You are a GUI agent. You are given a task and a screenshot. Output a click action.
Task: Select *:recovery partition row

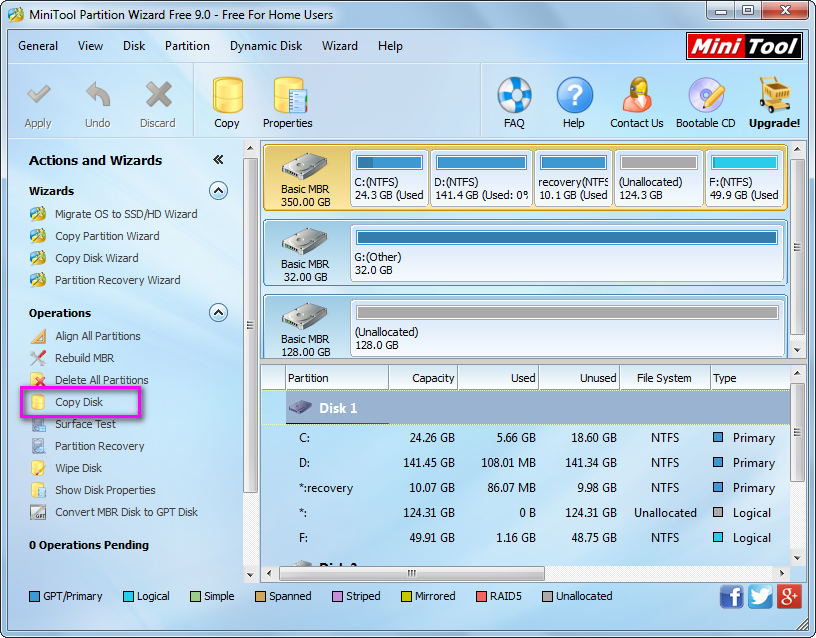[x=526, y=488]
